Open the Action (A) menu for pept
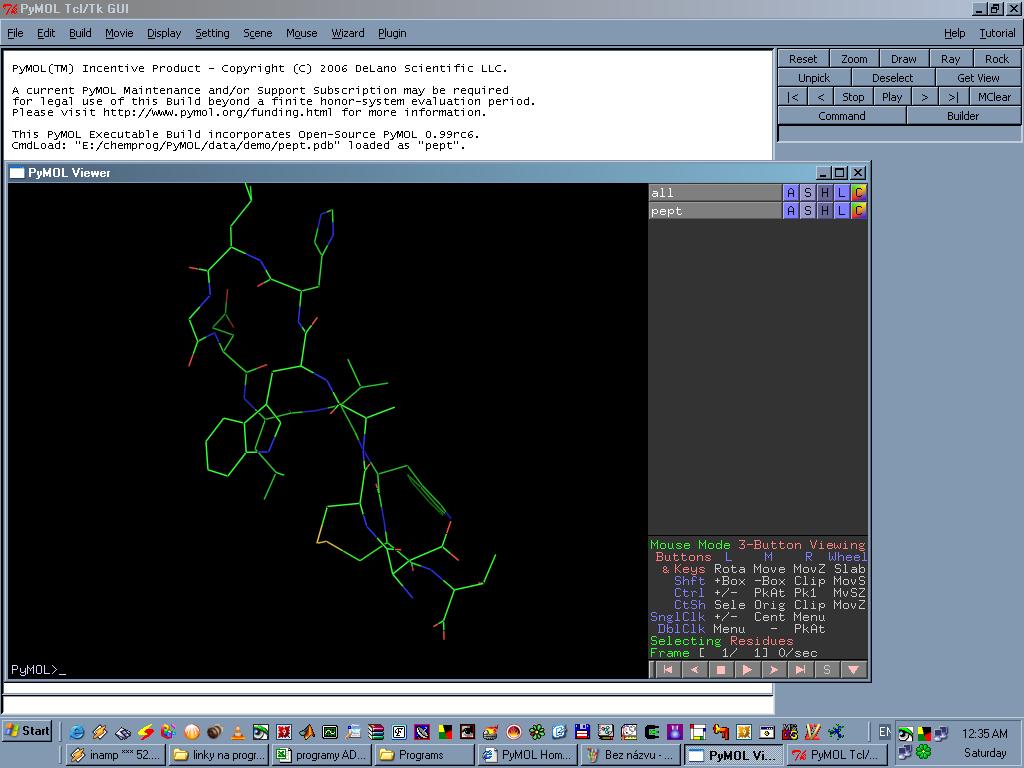Viewport: 1024px width, 768px height. [x=791, y=210]
